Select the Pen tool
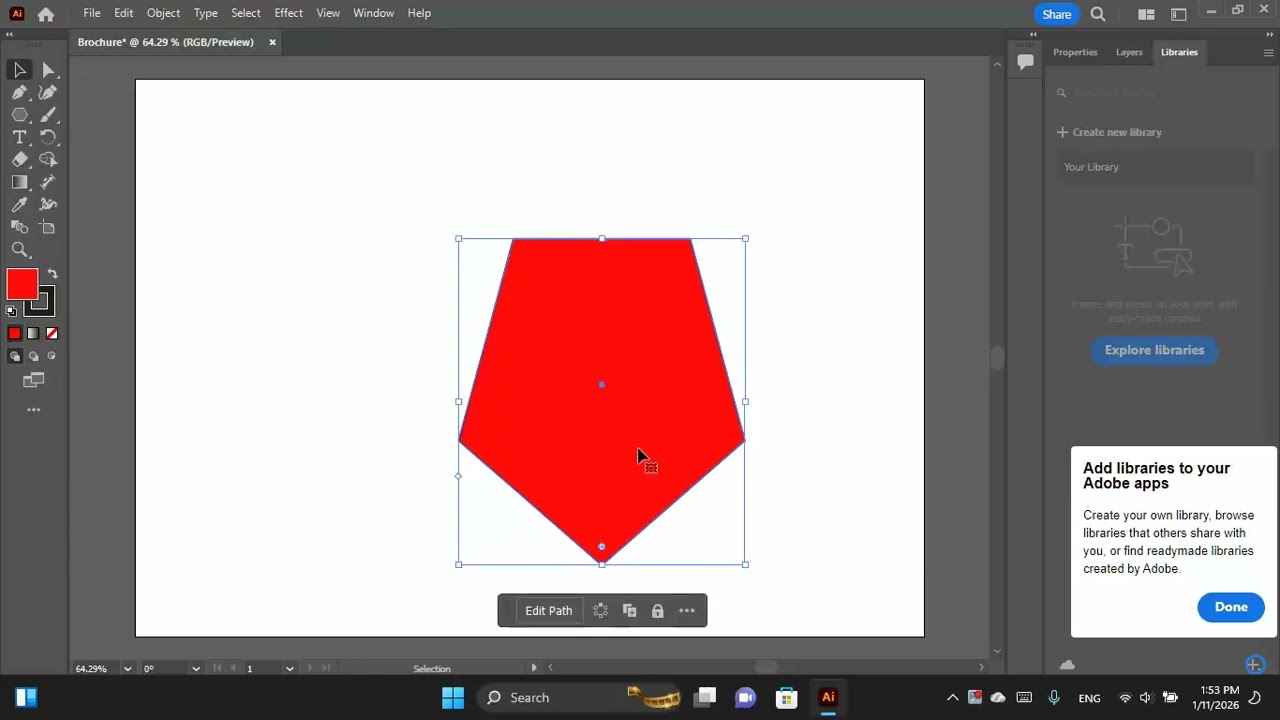 coord(19,92)
